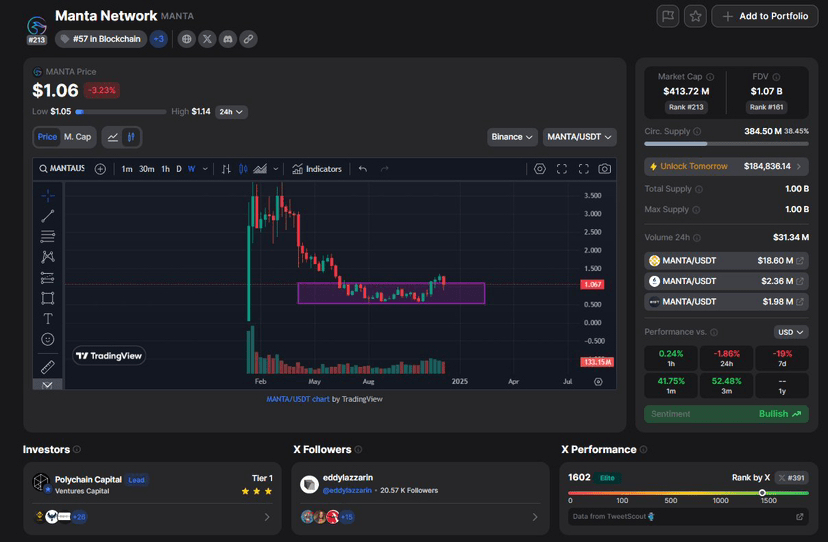Click the Discord link icon
This screenshot has width=828, height=542.
pos(228,39)
